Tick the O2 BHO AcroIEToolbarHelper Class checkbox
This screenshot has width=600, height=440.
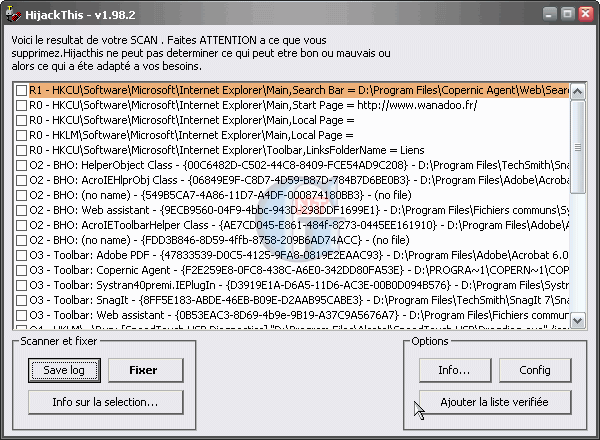(21, 225)
